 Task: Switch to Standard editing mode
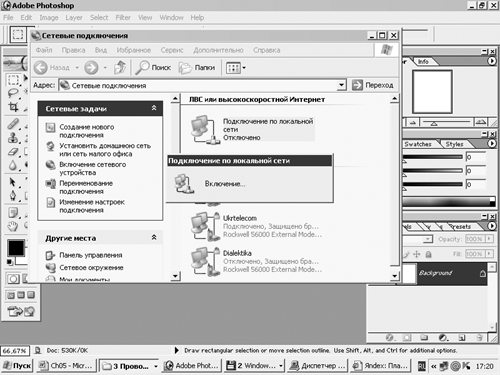tap(13, 279)
